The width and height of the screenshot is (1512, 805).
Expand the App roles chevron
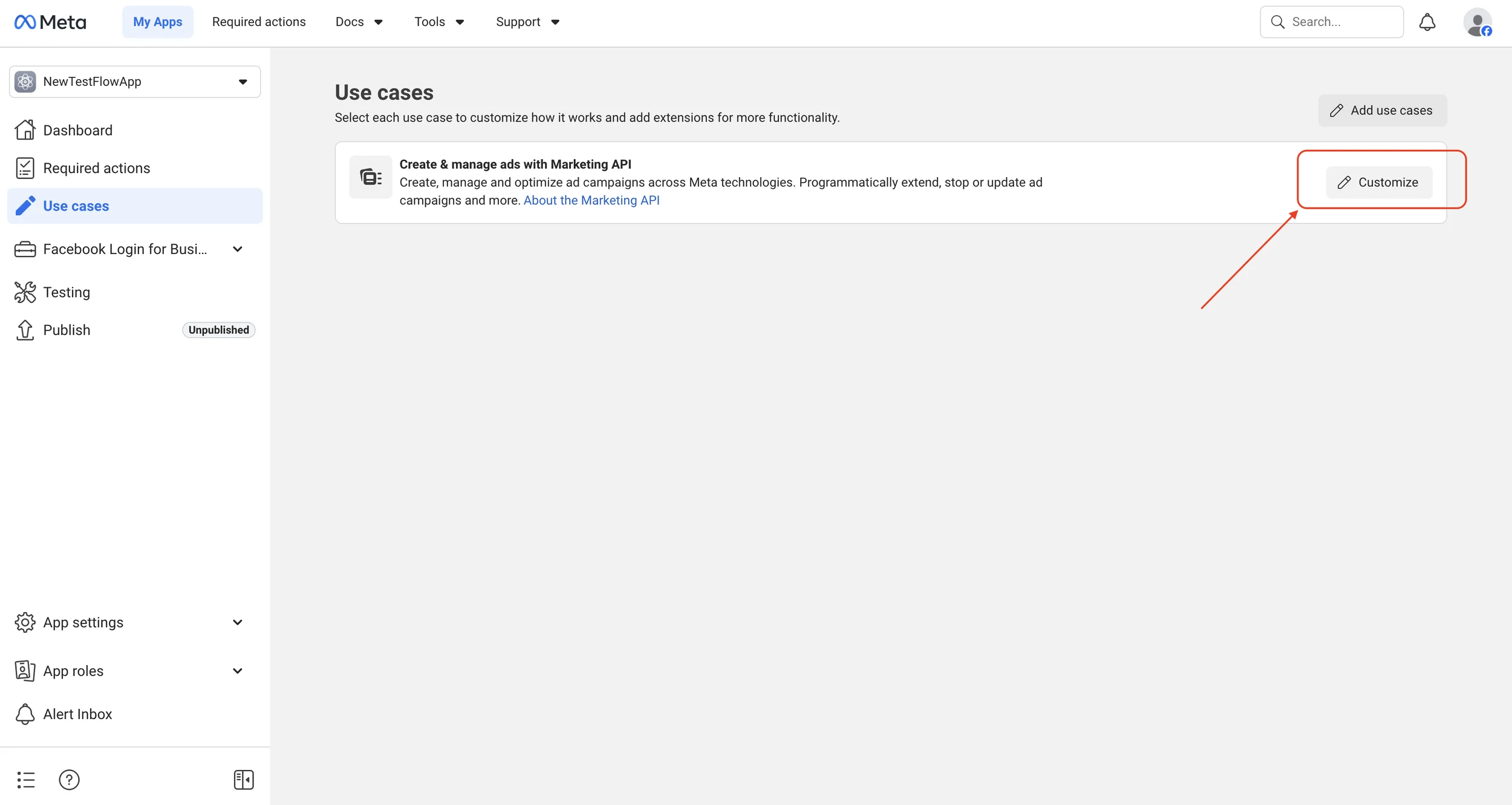click(238, 671)
